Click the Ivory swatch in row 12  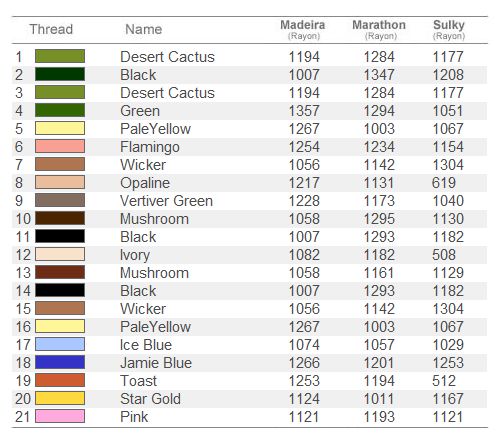tap(60, 254)
